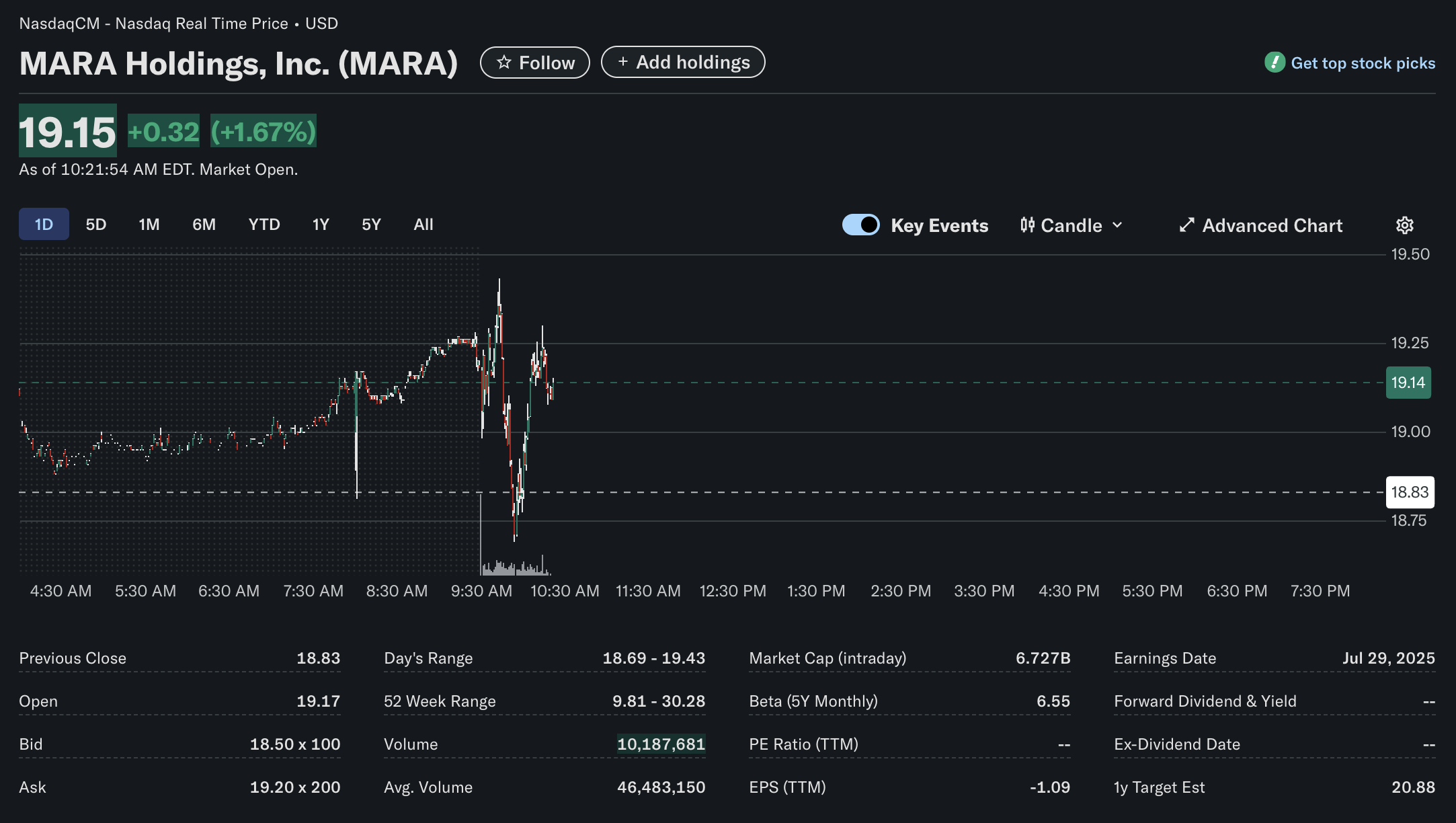
Task: Select the 5D range tab
Action: pos(96,225)
